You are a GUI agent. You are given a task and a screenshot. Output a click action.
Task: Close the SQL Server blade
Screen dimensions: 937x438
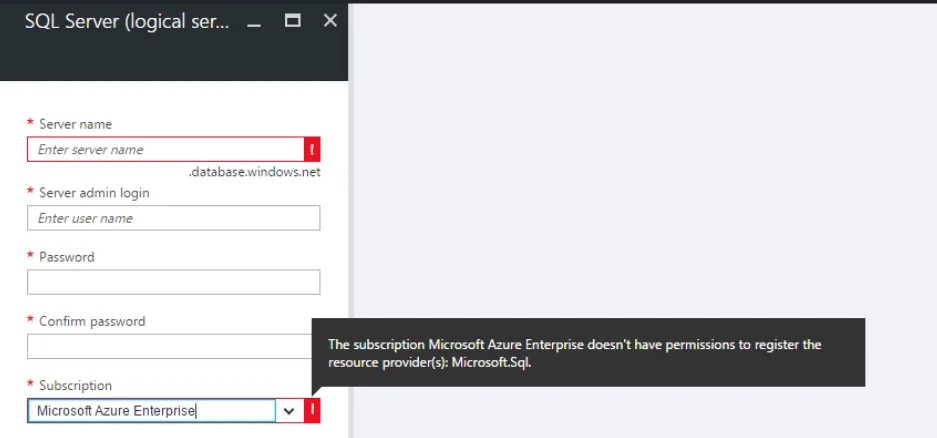click(330, 21)
